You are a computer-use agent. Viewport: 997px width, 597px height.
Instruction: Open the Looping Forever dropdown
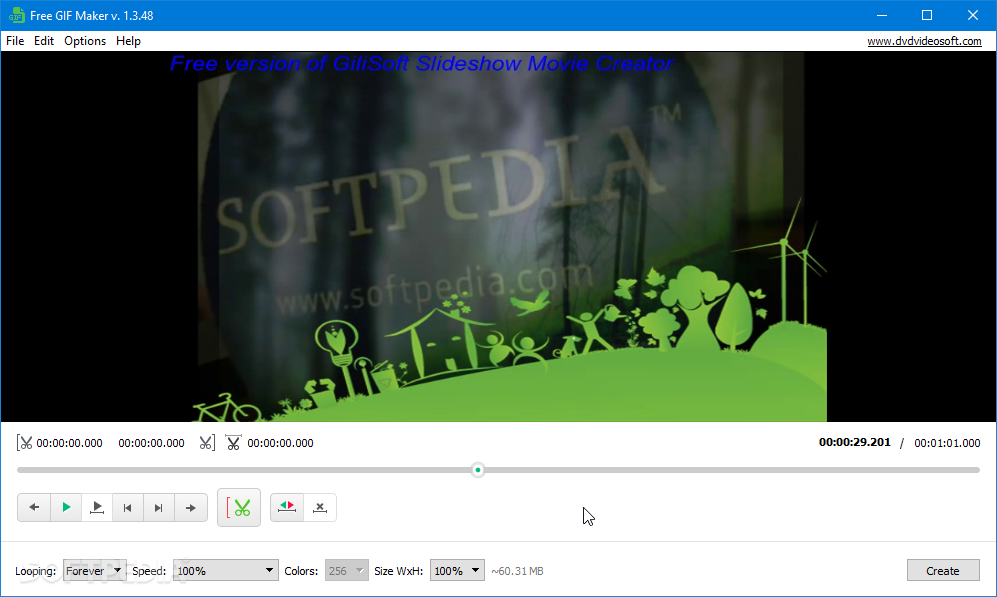click(x=94, y=570)
